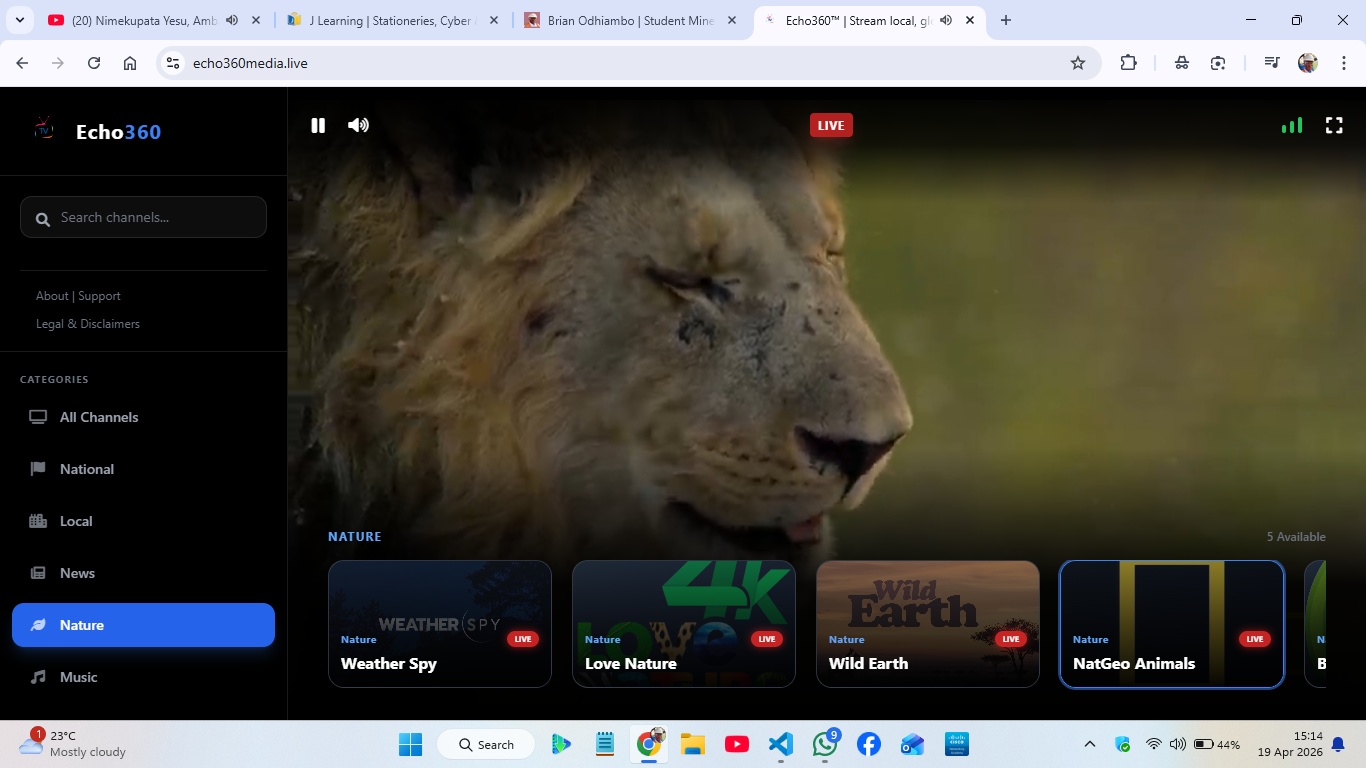Viewport: 1366px width, 768px height.
Task: Select the Music category
Action: 143,677
